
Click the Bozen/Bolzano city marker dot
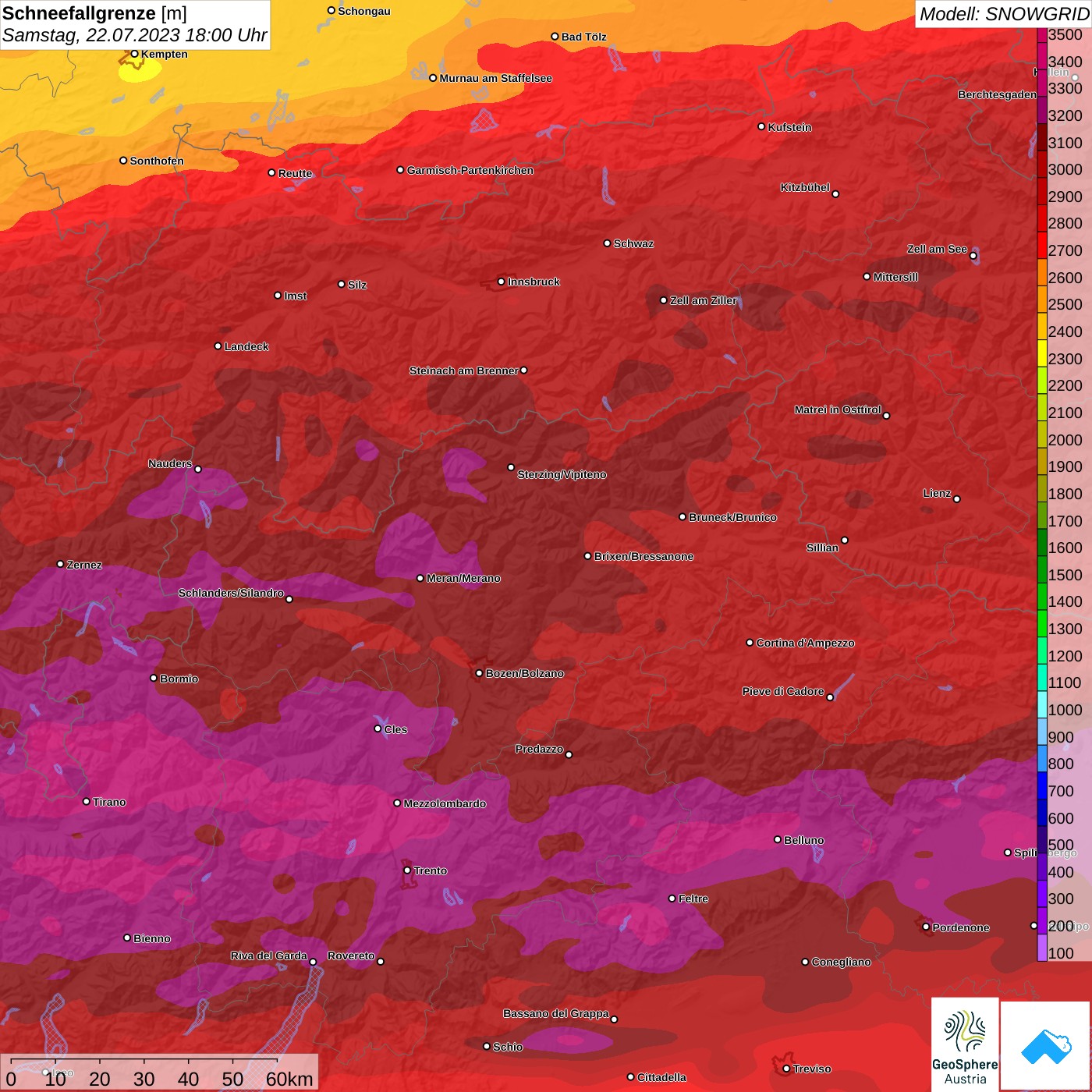tap(480, 673)
